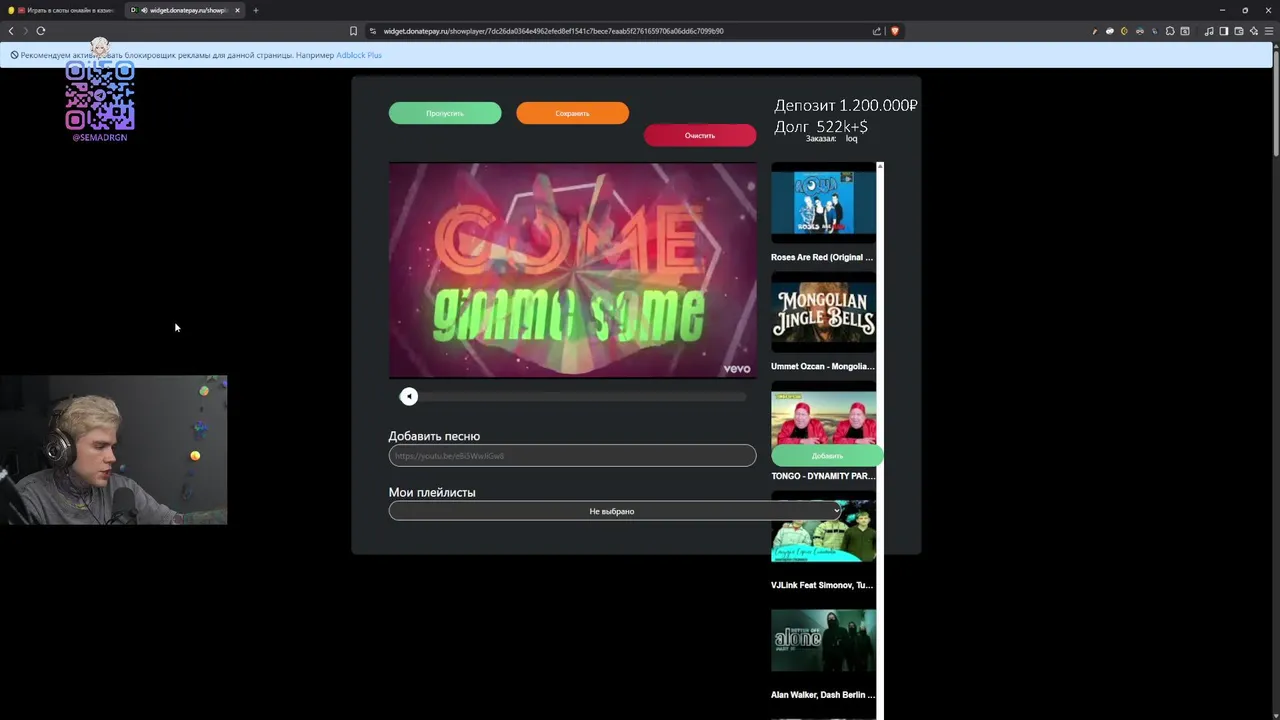Reload the page with the refresh icon
The image size is (1280, 720).
coord(41,31)
